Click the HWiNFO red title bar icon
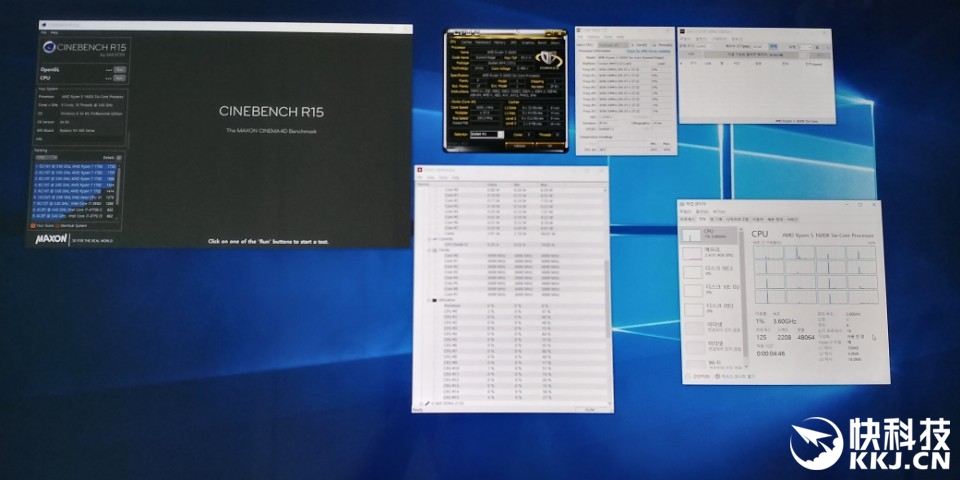This screenshot has width=960, height=480. click(x=419, y=170)
